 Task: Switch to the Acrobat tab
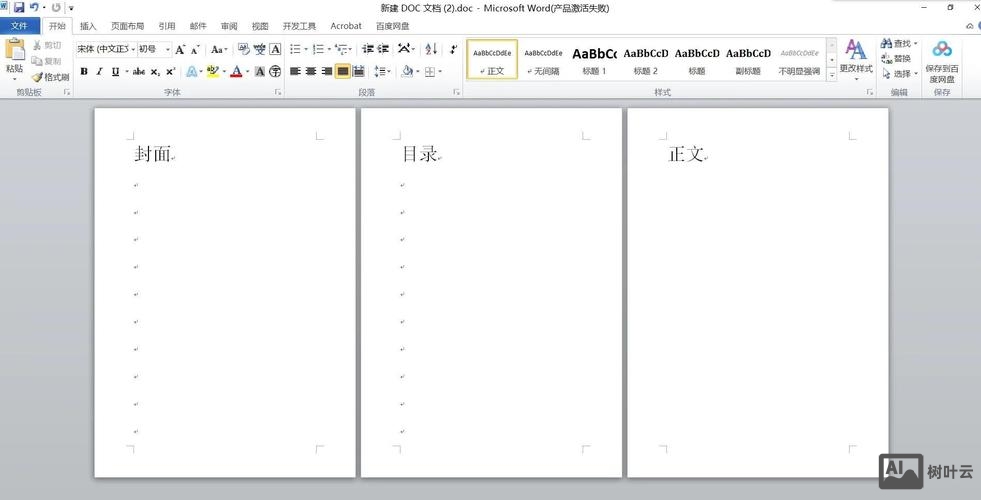tap(346, 26)
